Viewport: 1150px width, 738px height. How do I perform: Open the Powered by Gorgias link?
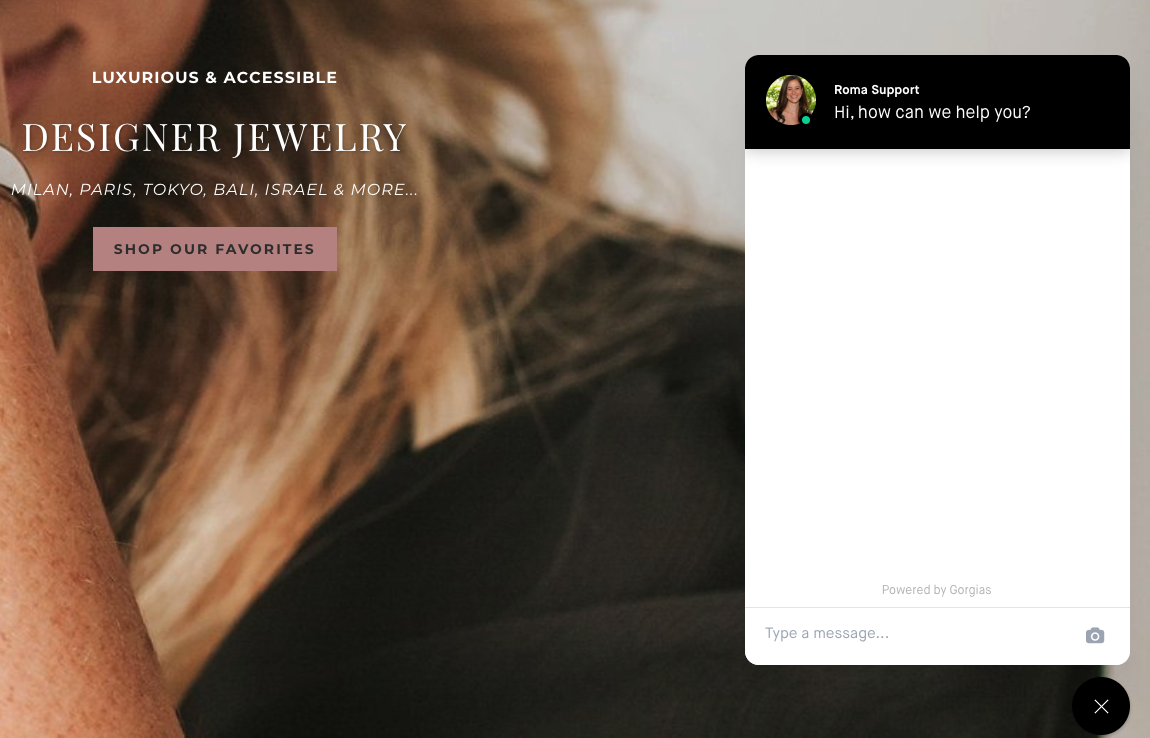coord(937,590)
